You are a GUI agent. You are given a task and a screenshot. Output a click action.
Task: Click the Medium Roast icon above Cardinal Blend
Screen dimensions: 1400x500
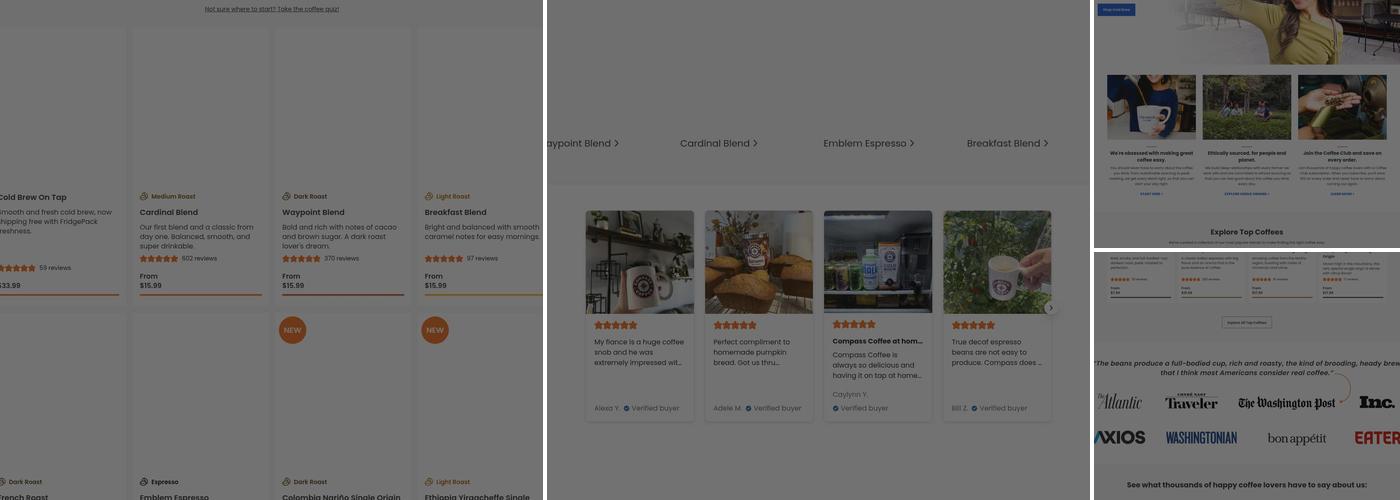tap(144, 197)
